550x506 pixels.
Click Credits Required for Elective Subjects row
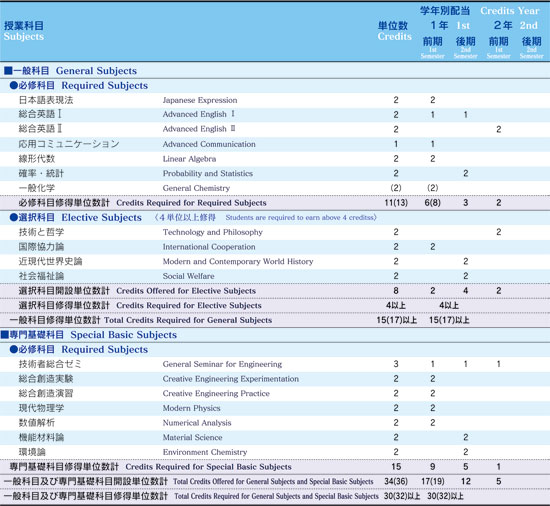[x=275, y=305]
